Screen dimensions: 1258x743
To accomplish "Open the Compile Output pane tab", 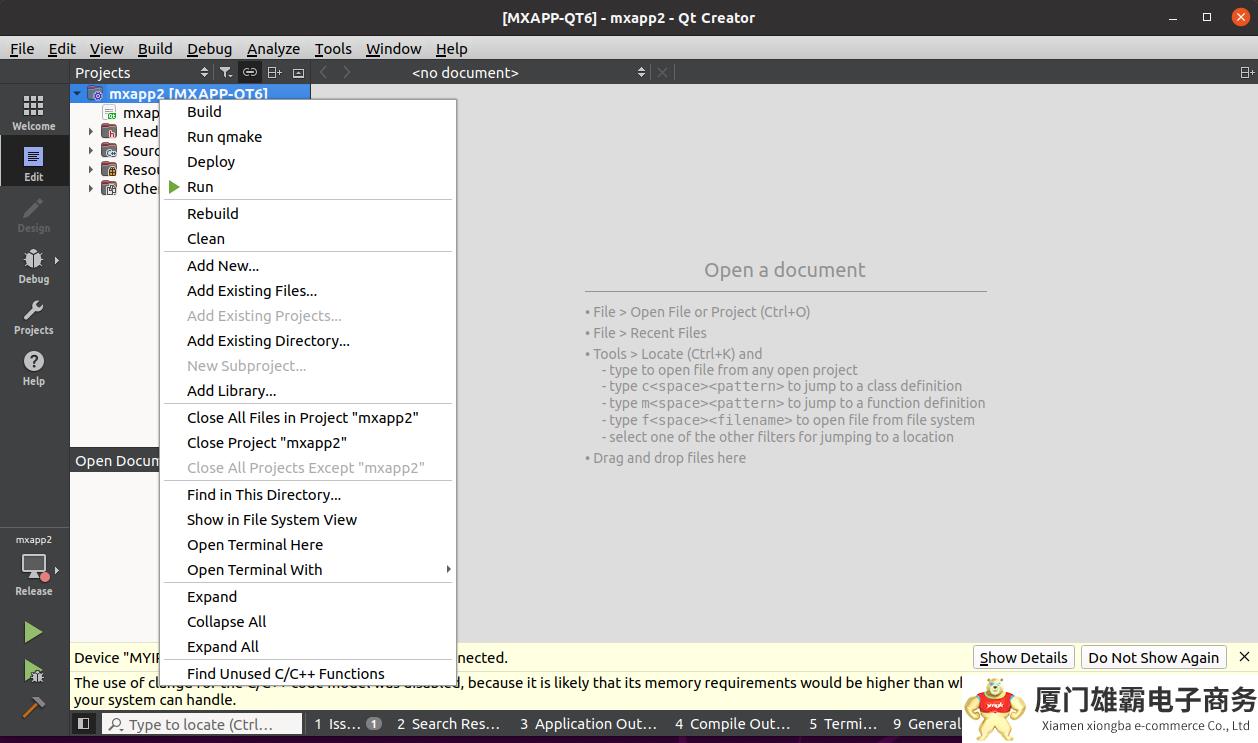I will (732, 724).
